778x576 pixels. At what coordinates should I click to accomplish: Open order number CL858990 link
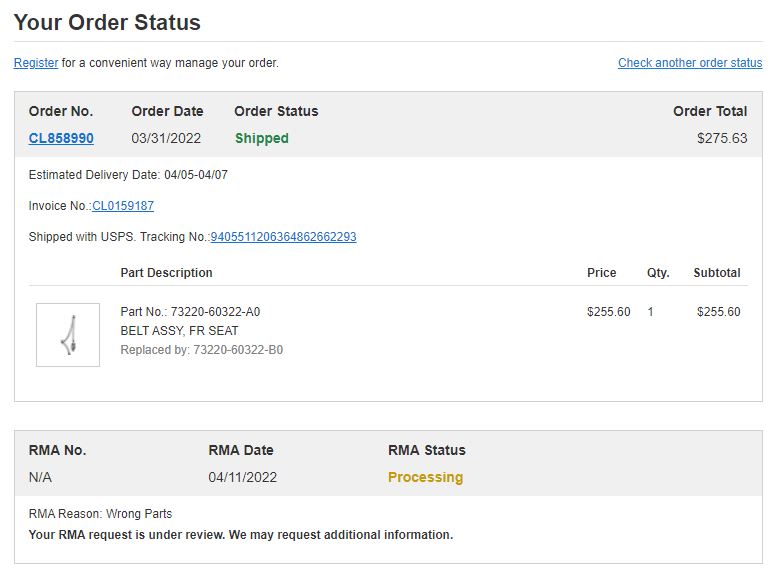pos(61,138)
